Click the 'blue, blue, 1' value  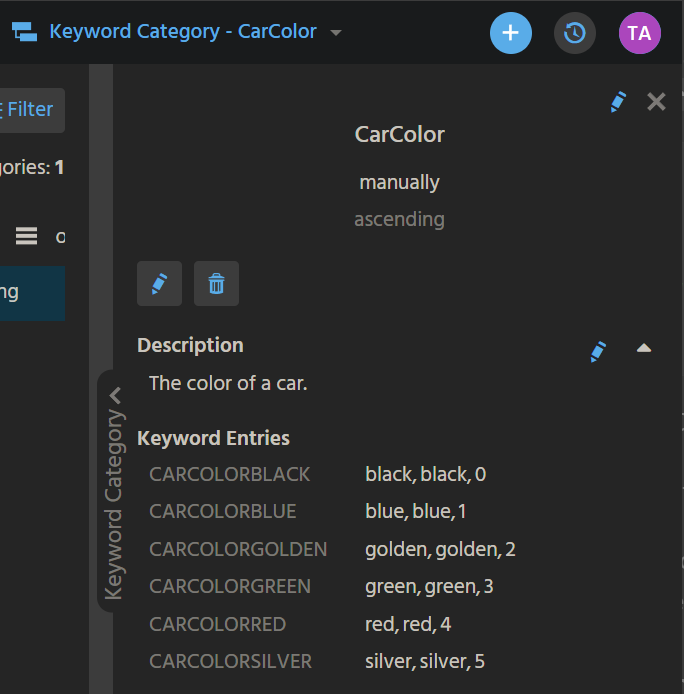pyautogui.click(x=416, y=512)
